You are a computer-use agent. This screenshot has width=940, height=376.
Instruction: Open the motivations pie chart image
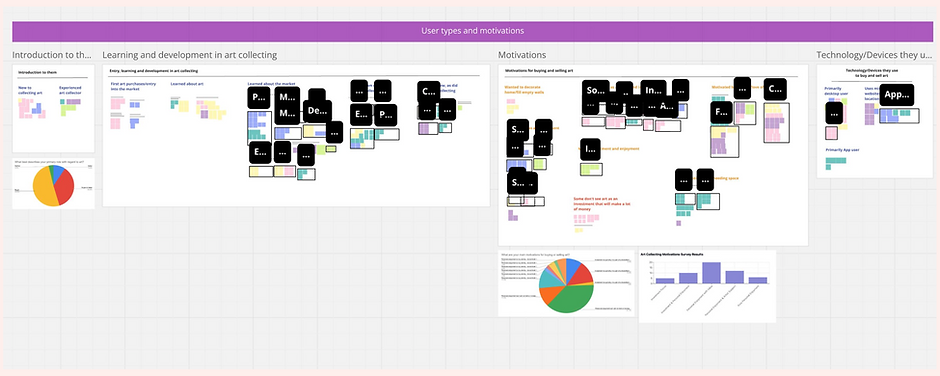(566, 283)
